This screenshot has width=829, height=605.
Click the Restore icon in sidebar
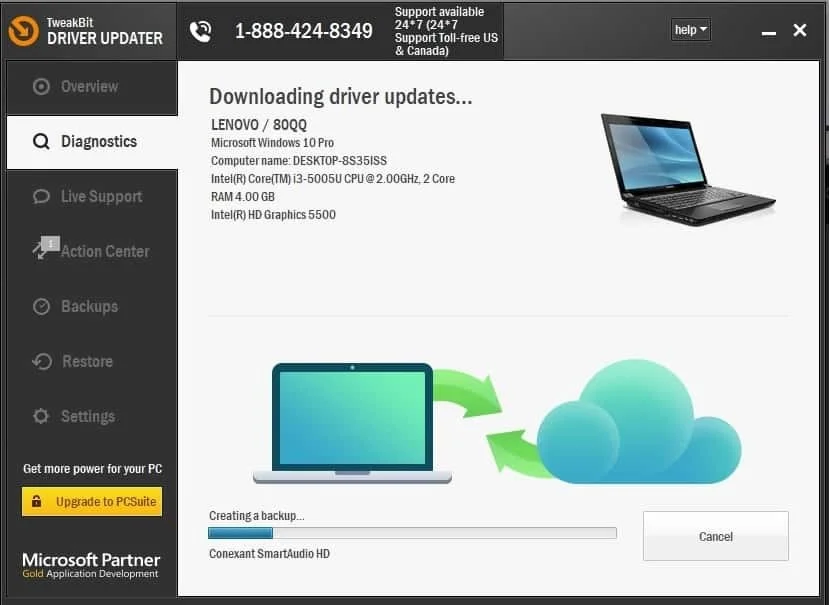[x=41, y=362]
